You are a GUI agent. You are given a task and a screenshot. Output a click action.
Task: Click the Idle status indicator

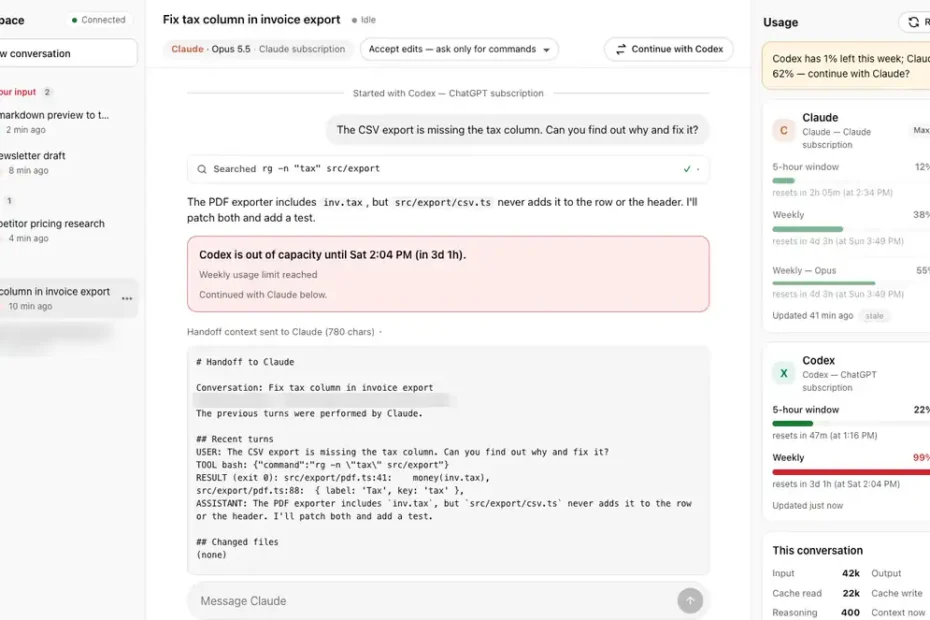point(364,20)
